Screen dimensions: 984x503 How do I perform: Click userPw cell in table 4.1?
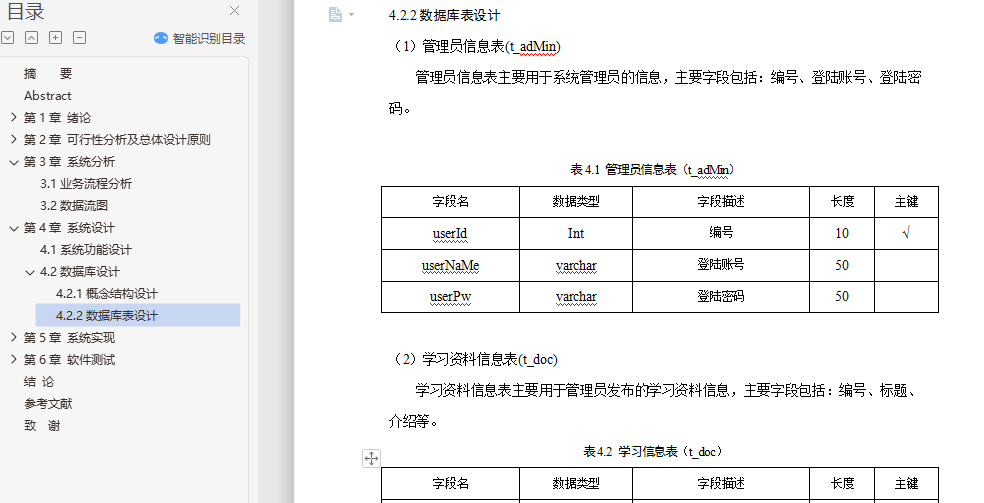(x=450, y=297)
